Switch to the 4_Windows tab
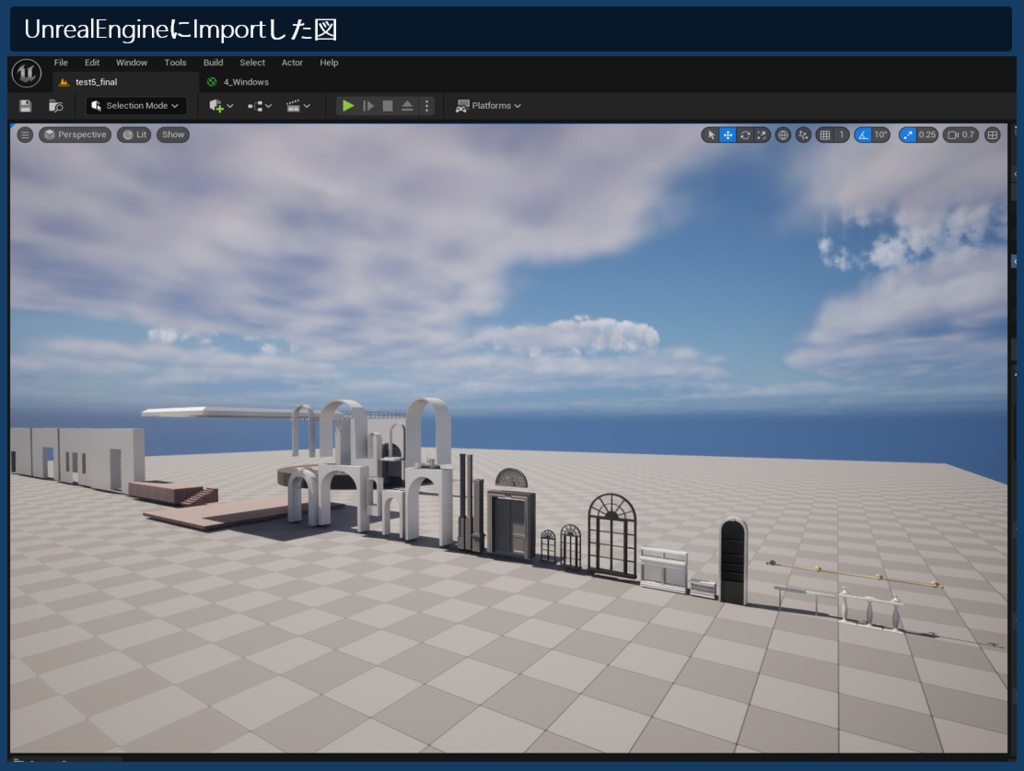1024x771 pixels. click(238, 82)
